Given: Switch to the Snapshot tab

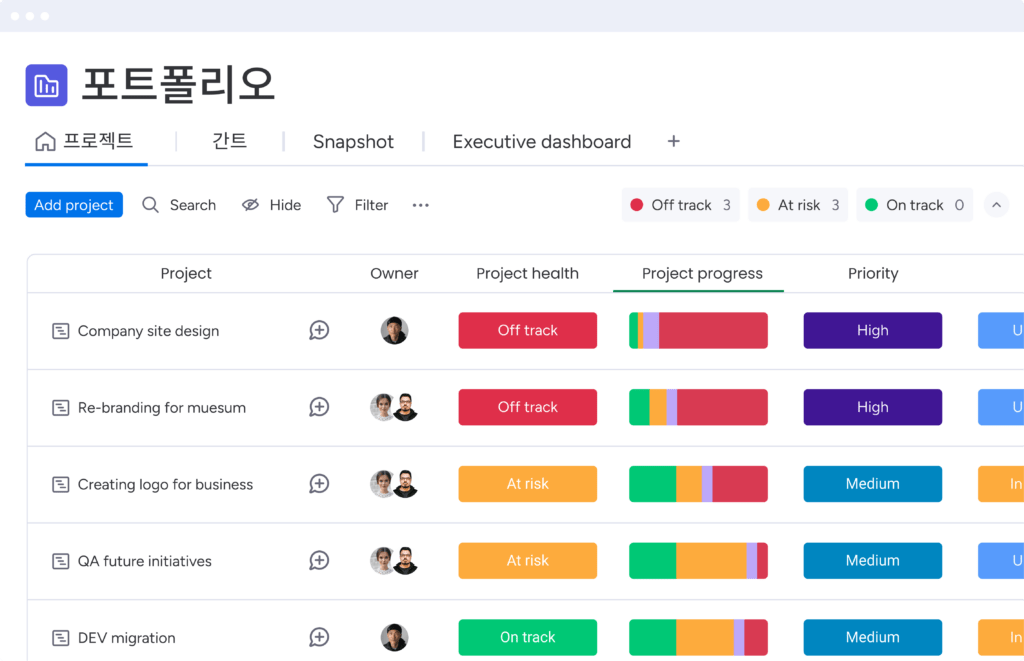Looking at the screenshot, I should [353, 142].
